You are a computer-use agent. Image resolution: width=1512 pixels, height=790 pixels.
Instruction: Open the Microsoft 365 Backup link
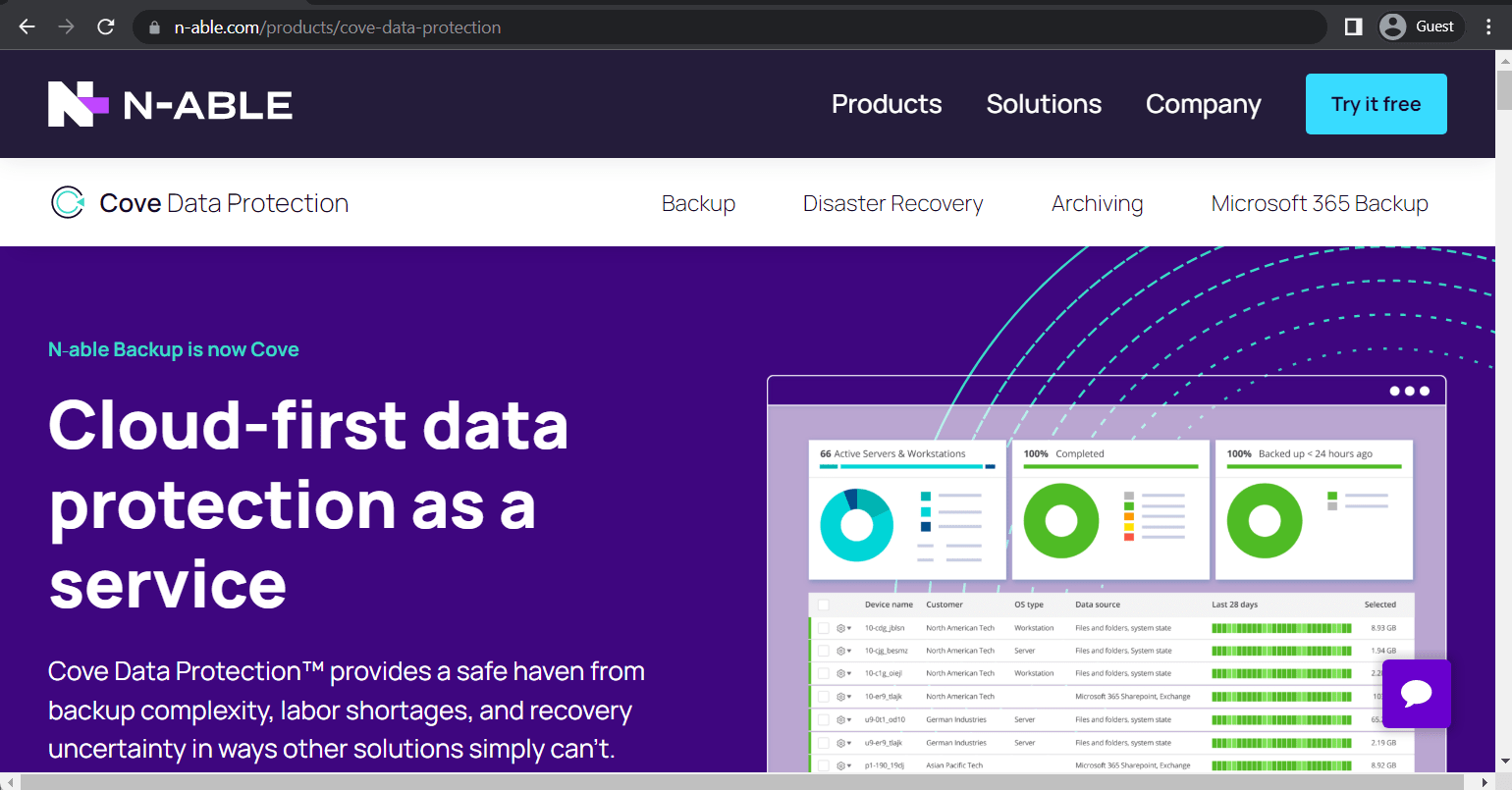1320,203
